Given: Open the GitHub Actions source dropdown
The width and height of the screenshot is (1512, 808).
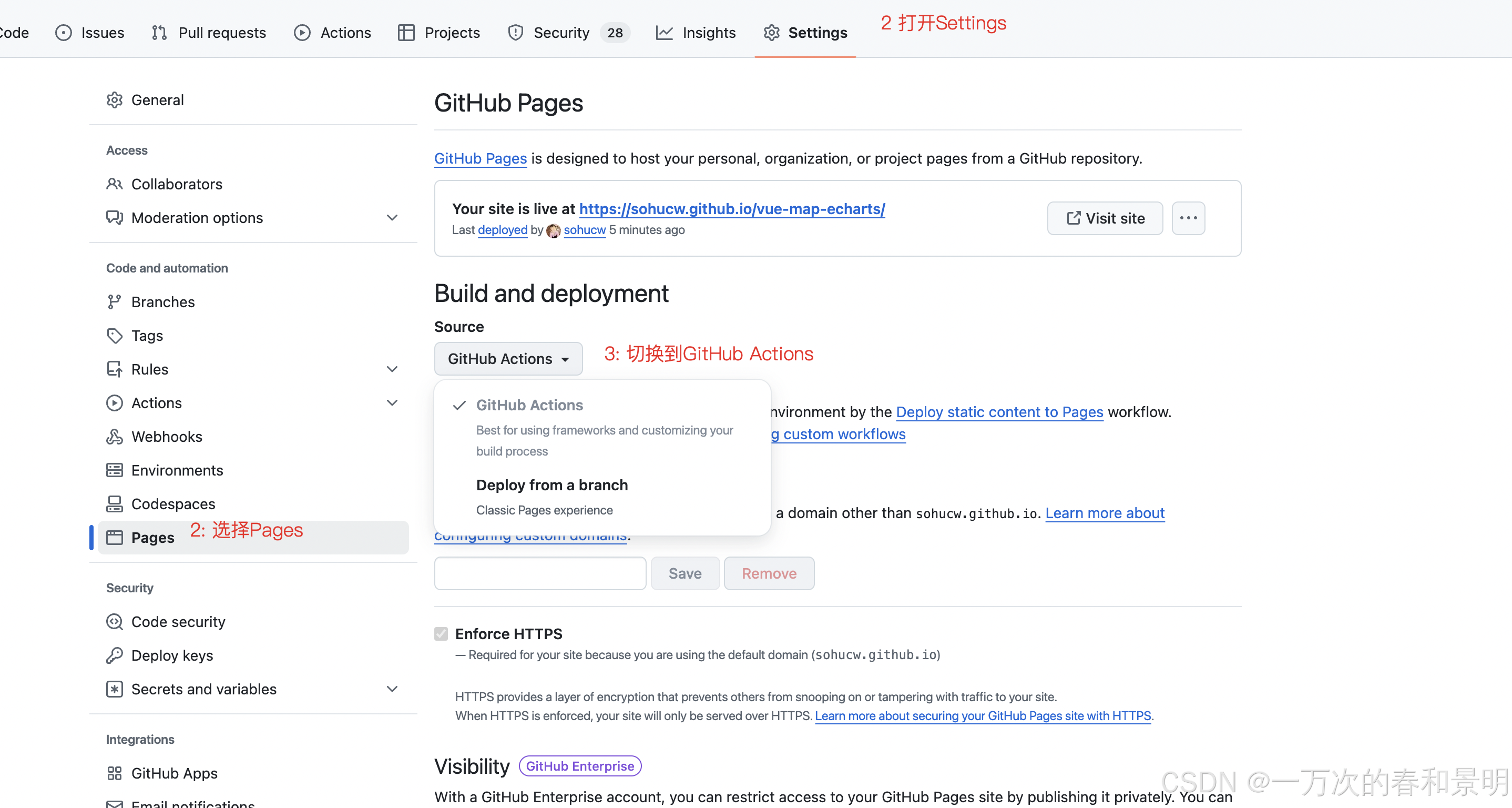Looking at the screenshot, I should pyautogui.click(x=508, y=359).
